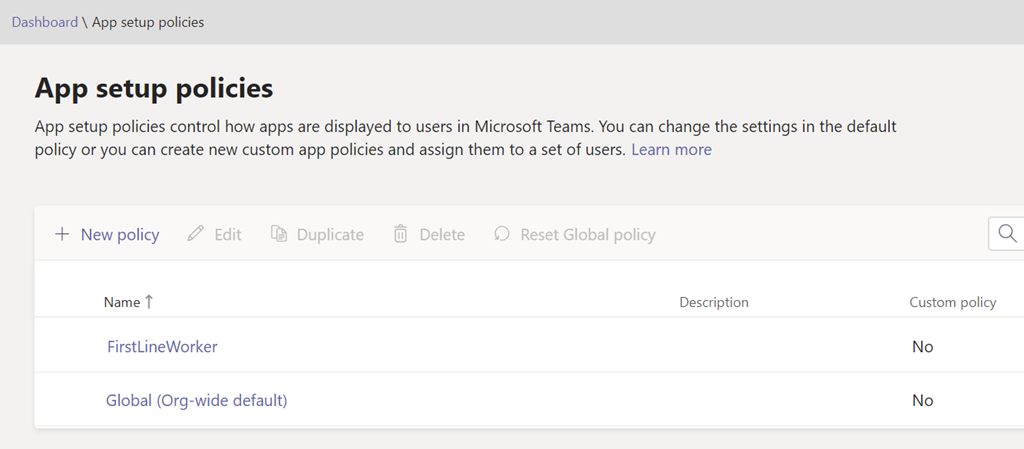Sort by the Name column header
Image resolution: width=1024 pixels, height=449 pixels.
(x=121, y=302)
